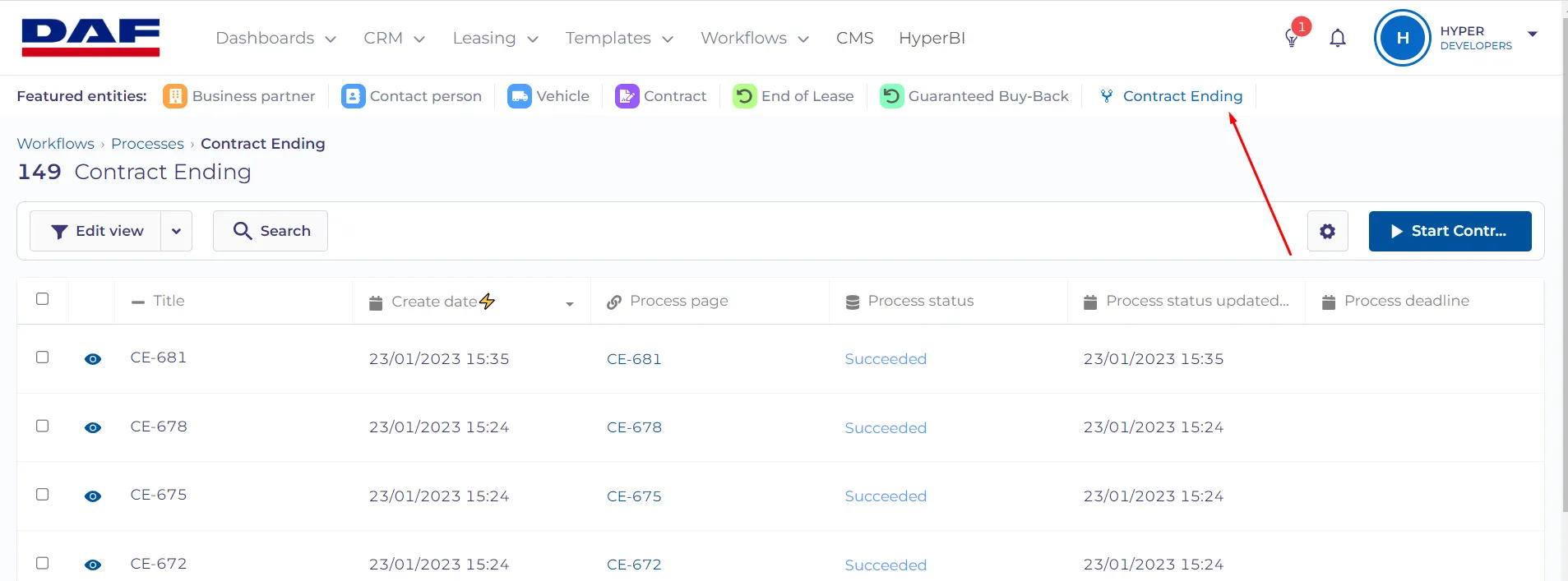Click the CE-672 title cell
The width and height of the screenshot is (1568, 581).
pyautogui.click(x=159, y=564)
